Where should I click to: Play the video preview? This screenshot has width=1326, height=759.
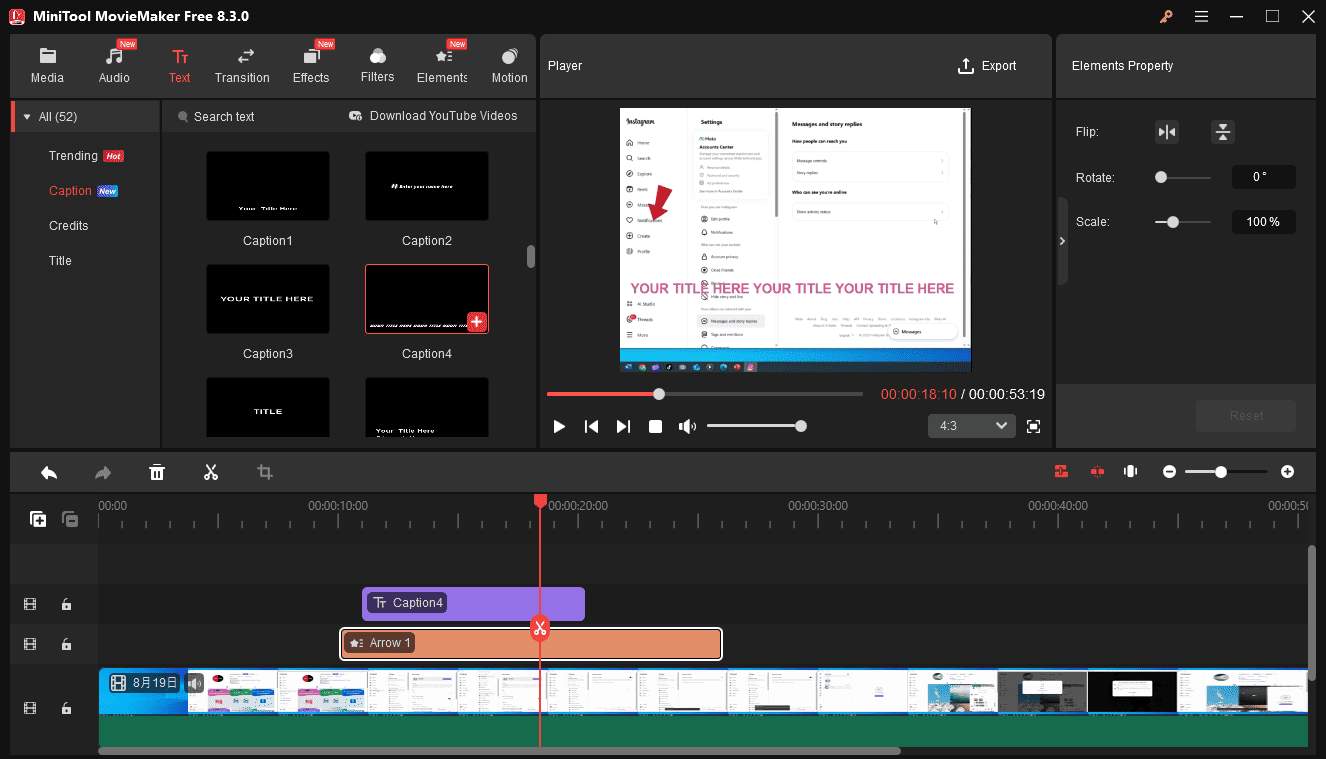click(x=559, y=427)
